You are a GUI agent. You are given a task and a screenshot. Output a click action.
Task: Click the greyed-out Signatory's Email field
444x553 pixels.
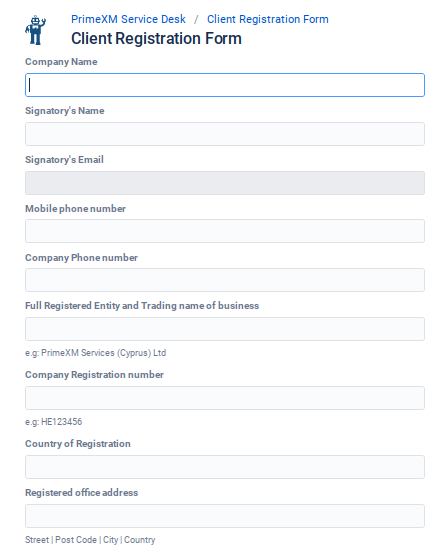tap(225, 183)
